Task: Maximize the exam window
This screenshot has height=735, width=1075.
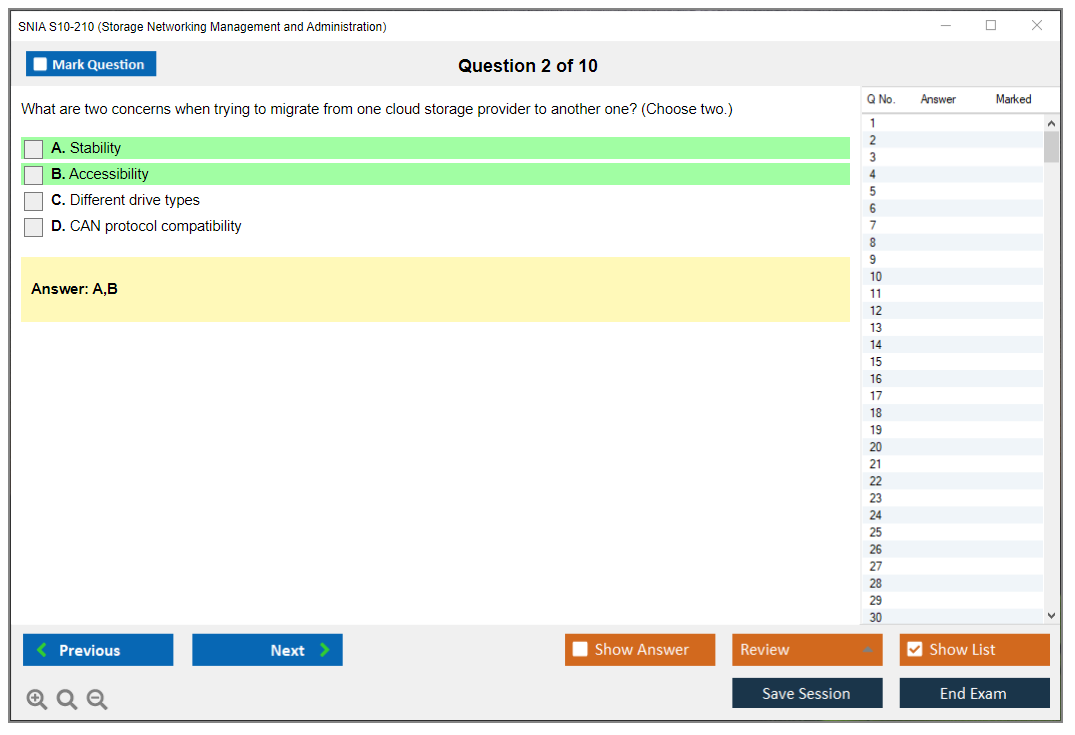Action: [x=991, y=26]
